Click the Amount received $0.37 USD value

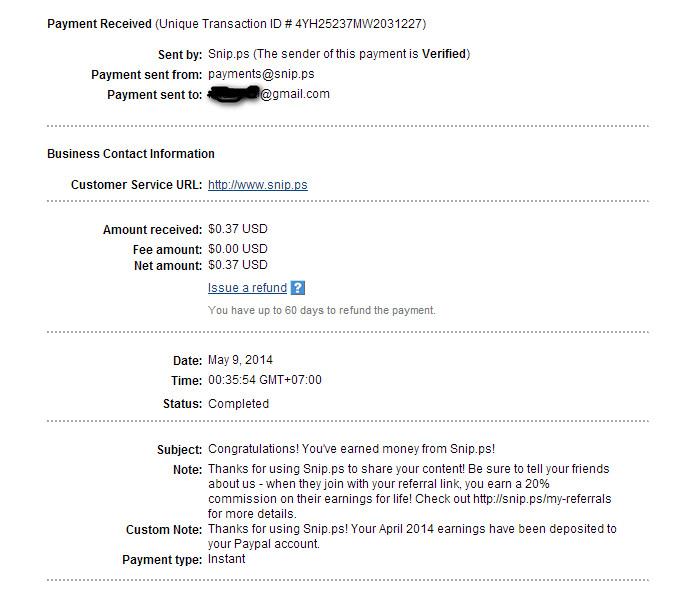tap(238, 230)
